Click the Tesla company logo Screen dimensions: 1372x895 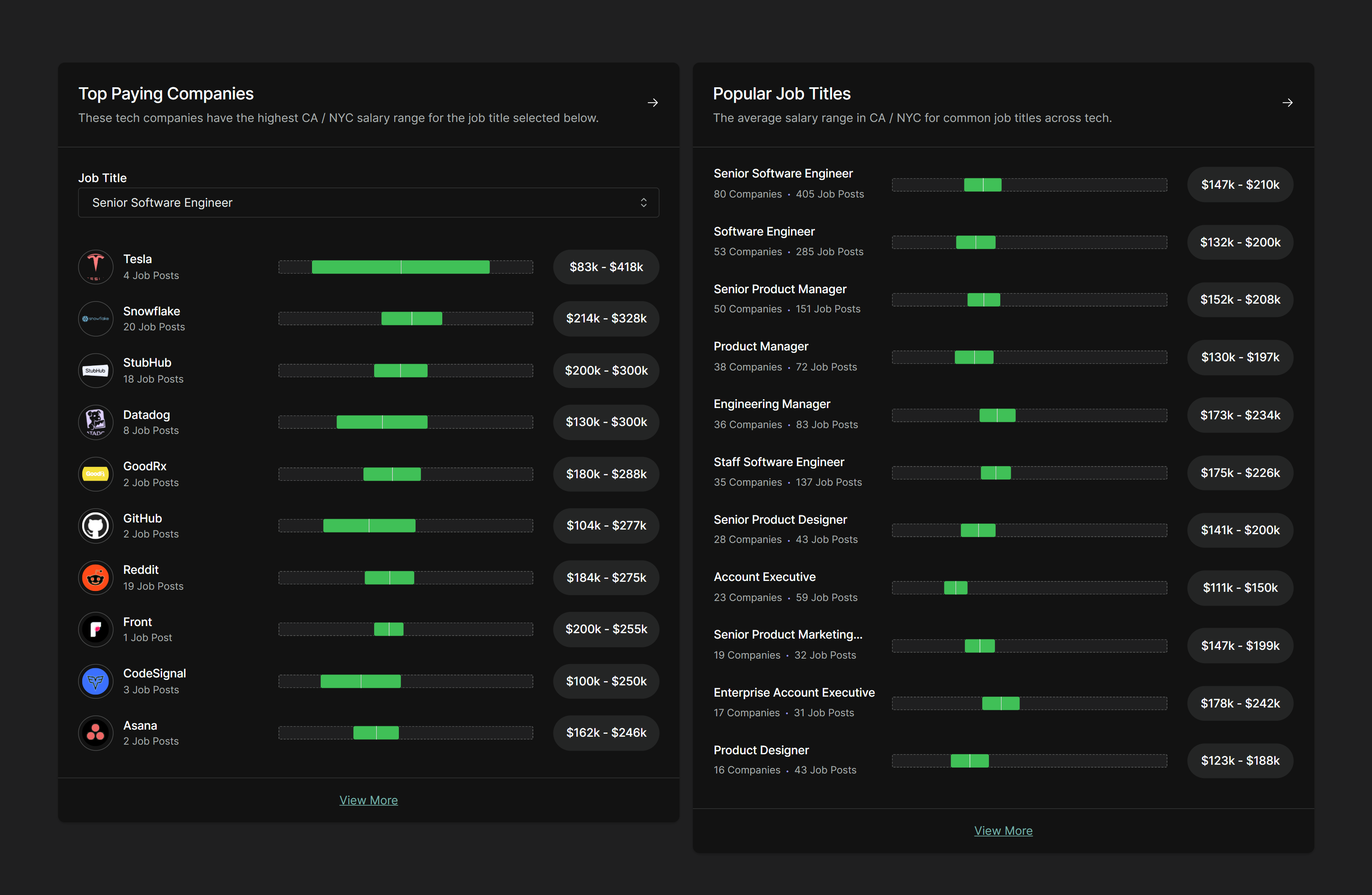coord(95,267)
